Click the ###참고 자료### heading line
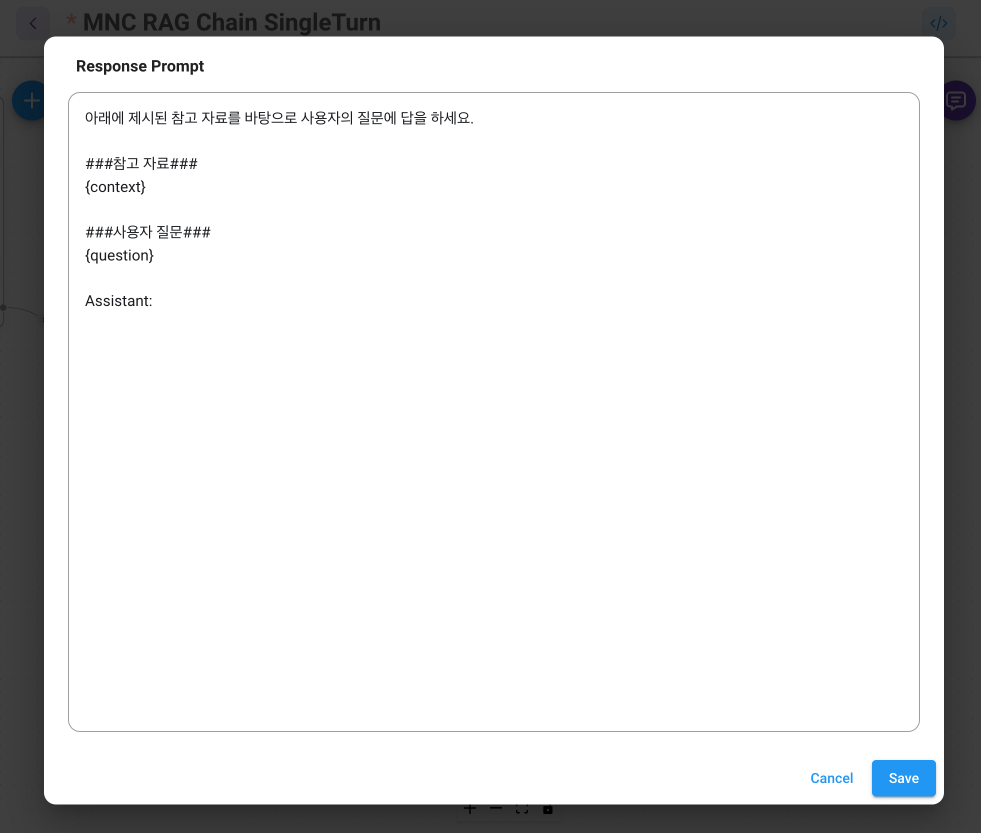 [x=141, y=163]
